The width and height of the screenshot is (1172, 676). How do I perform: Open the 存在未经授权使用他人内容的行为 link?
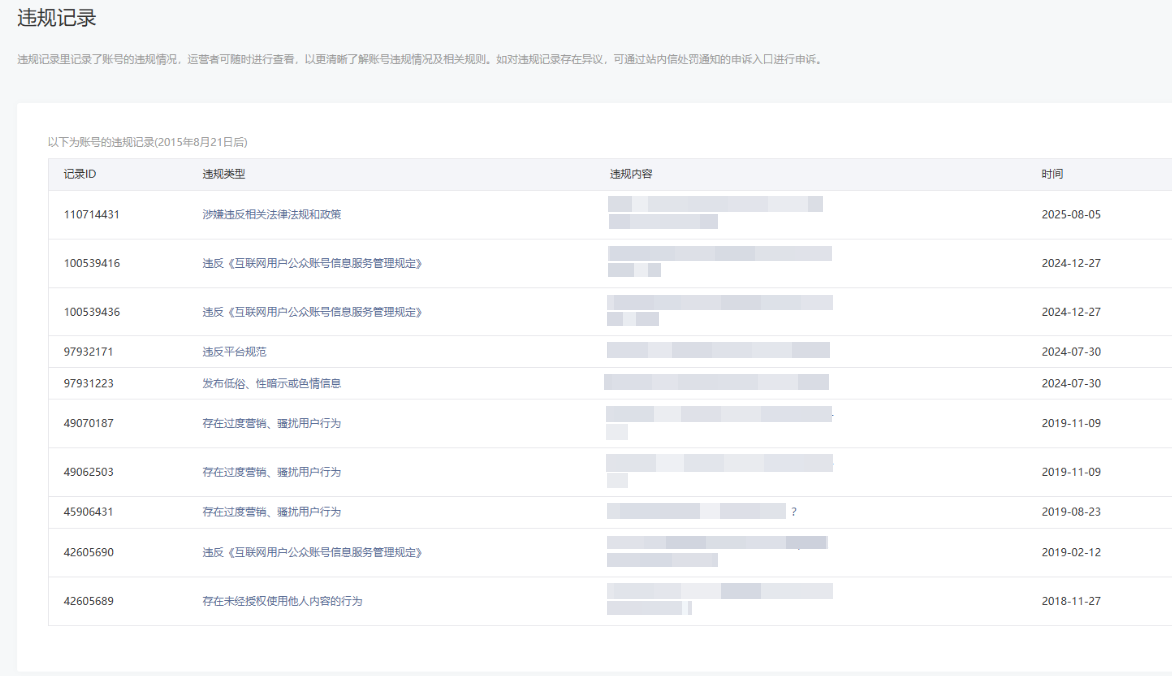(282, 602)
